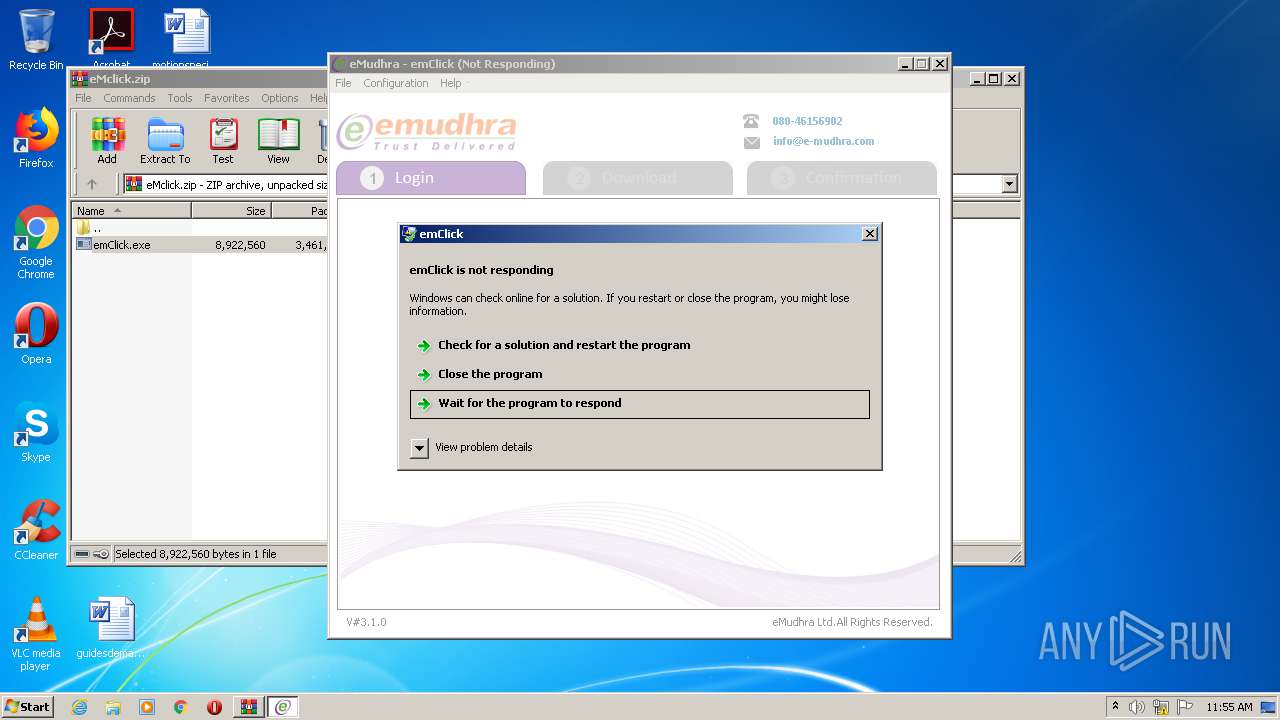Image resolution: width=1280 pixels, height=720 pixels.
Task: Launch Firefox from desktop
Action: (36, 138)
